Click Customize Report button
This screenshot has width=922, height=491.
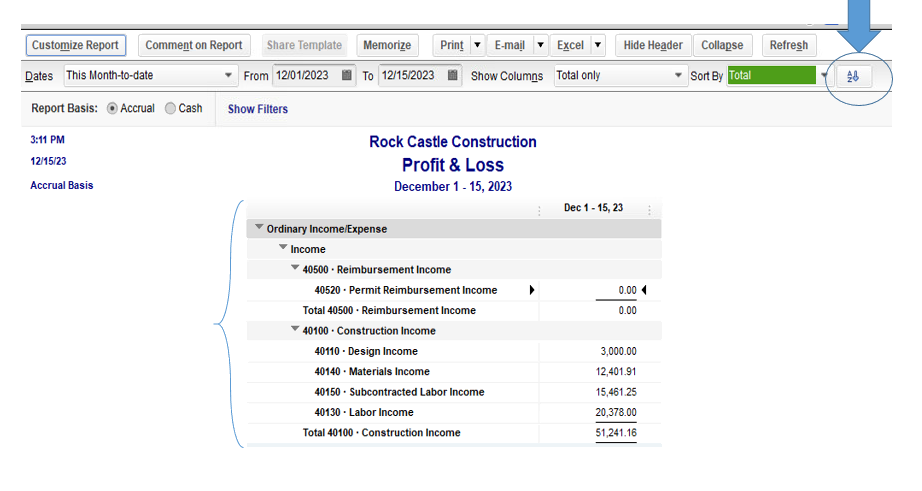[x=75, y=45]
